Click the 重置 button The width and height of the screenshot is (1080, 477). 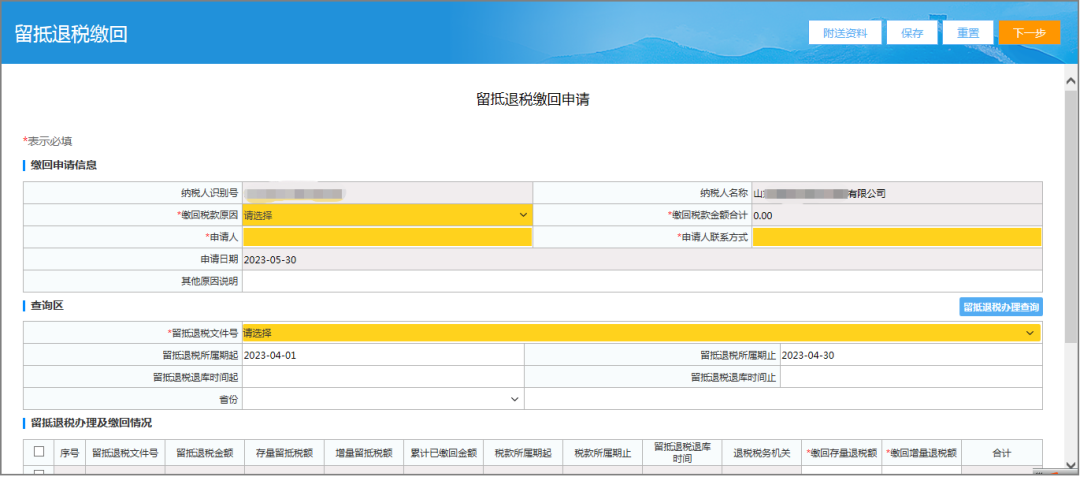pyautogui.click(x=968, y=32)
